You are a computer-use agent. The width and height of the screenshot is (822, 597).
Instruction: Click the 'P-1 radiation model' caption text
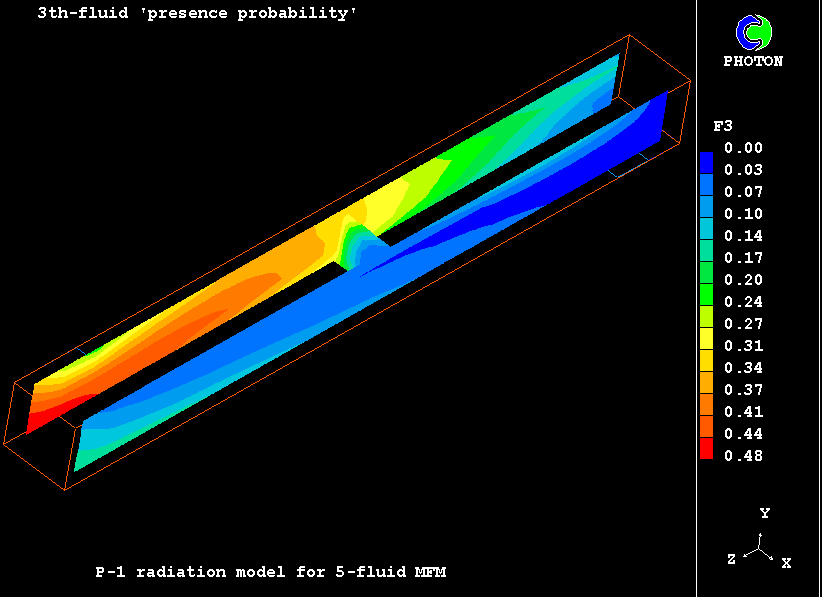pos(270,572)
